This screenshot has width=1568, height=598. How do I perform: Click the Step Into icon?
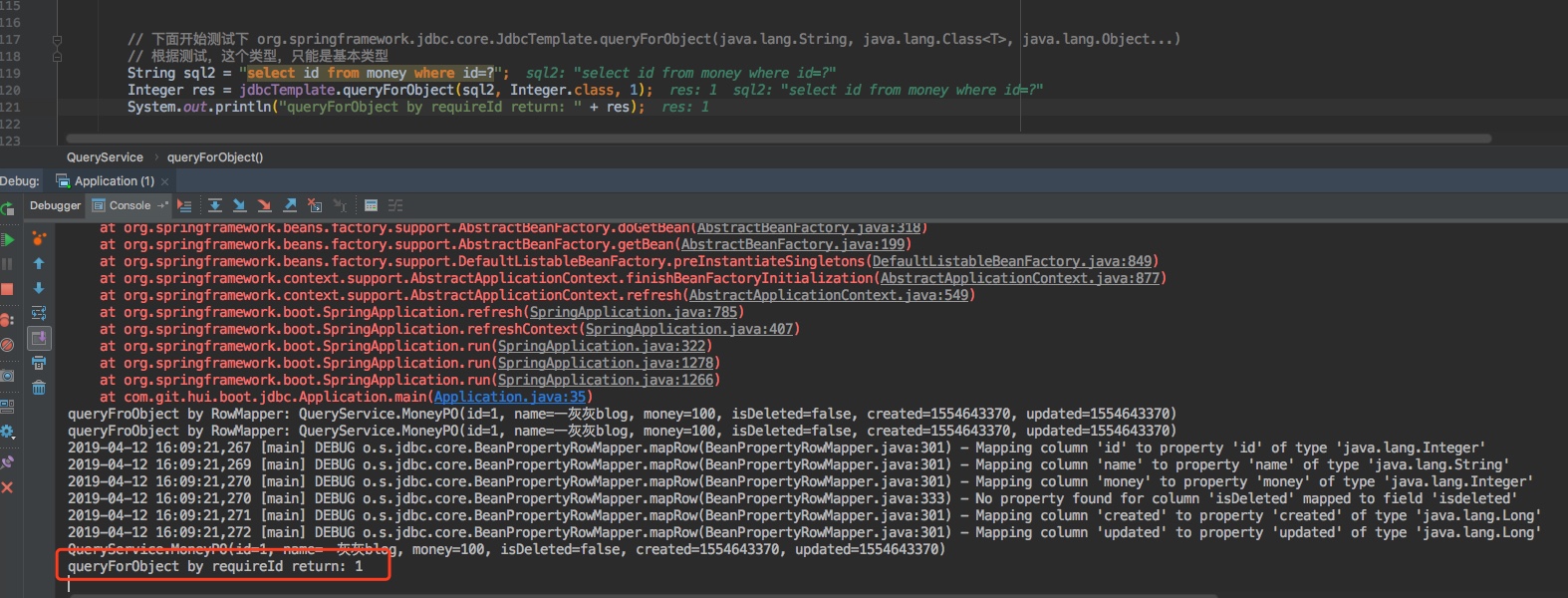coord(240,205)
